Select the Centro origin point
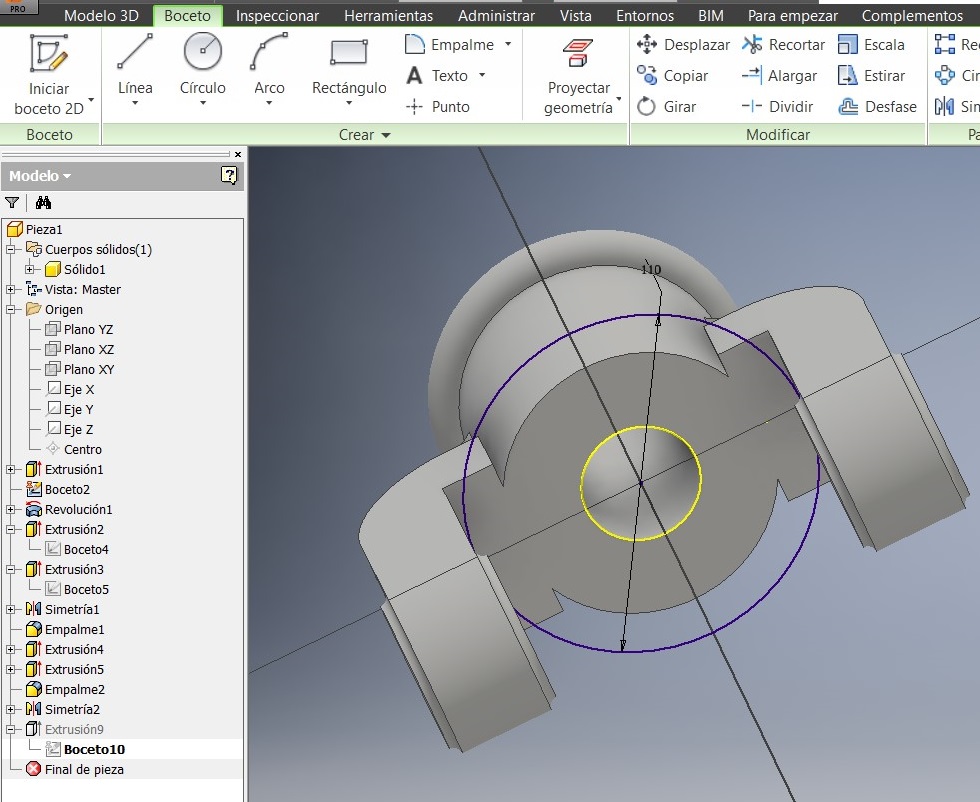980x802 pixels. tap(74, 449)
